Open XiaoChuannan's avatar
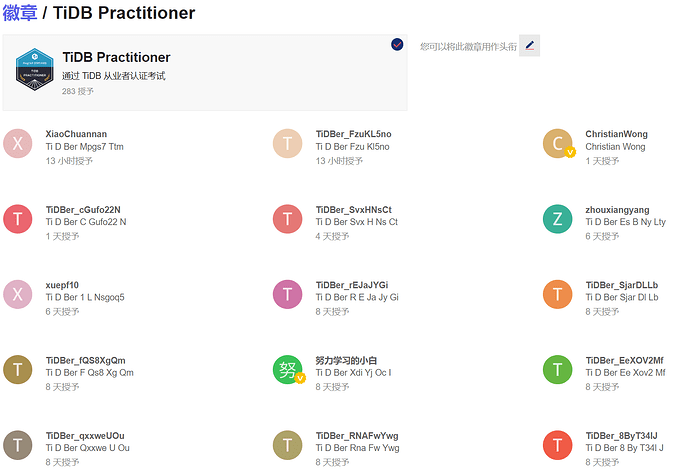The height and width of the screenshot is (473, 690). (18, 143)
